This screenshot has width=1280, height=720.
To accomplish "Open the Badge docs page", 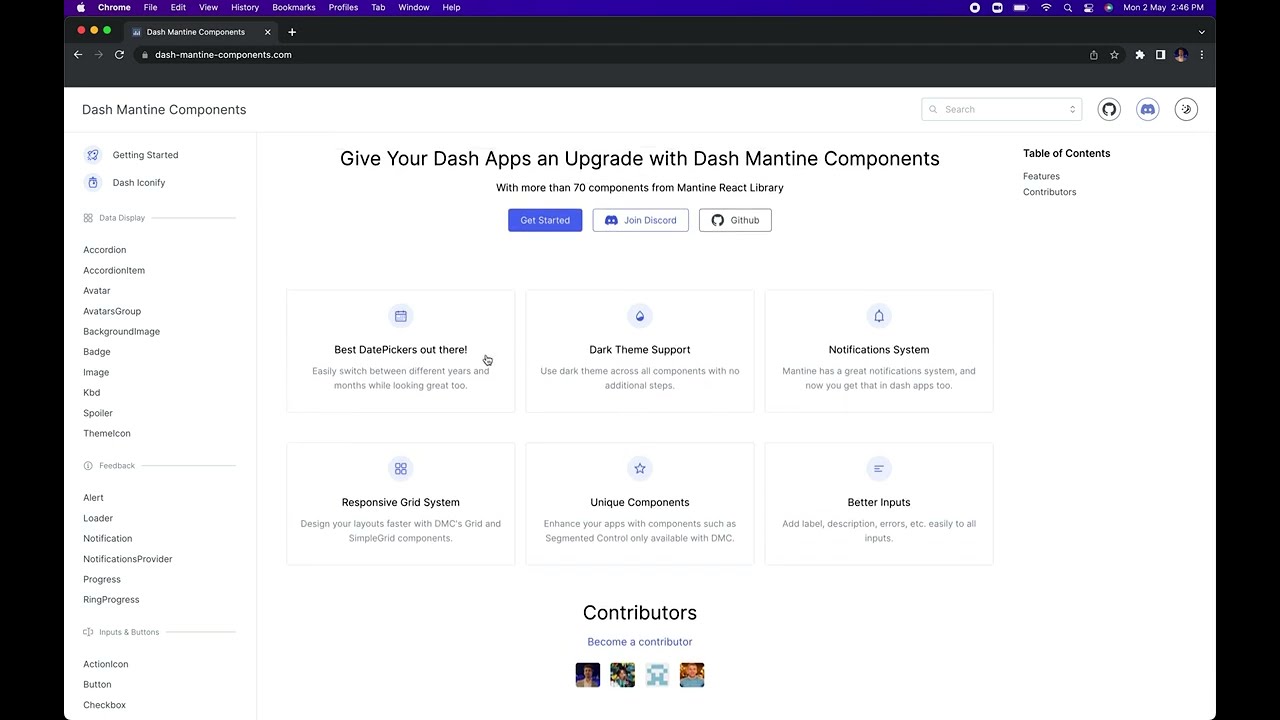I will click(97, 352).
